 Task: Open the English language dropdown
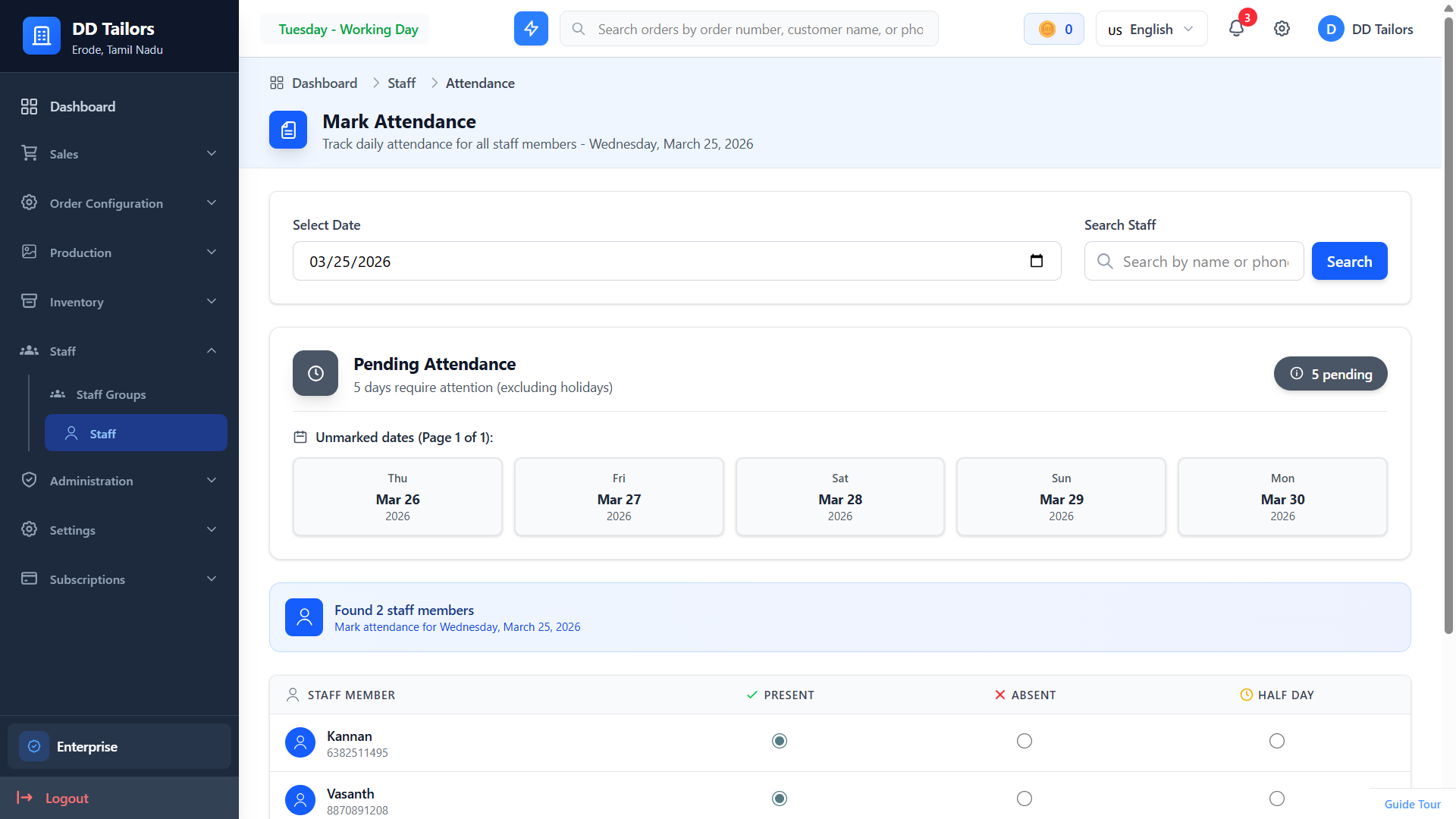[1151, 29]
